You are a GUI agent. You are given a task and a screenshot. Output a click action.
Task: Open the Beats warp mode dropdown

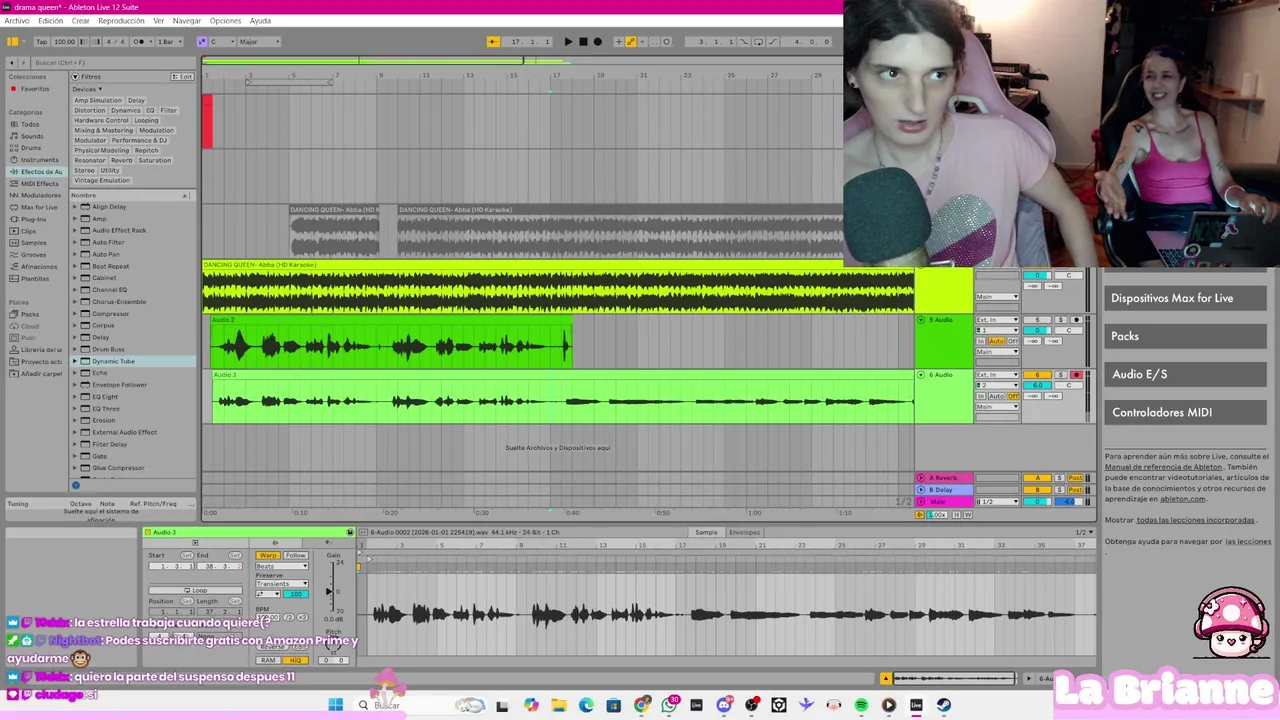[x=283, y=566]
